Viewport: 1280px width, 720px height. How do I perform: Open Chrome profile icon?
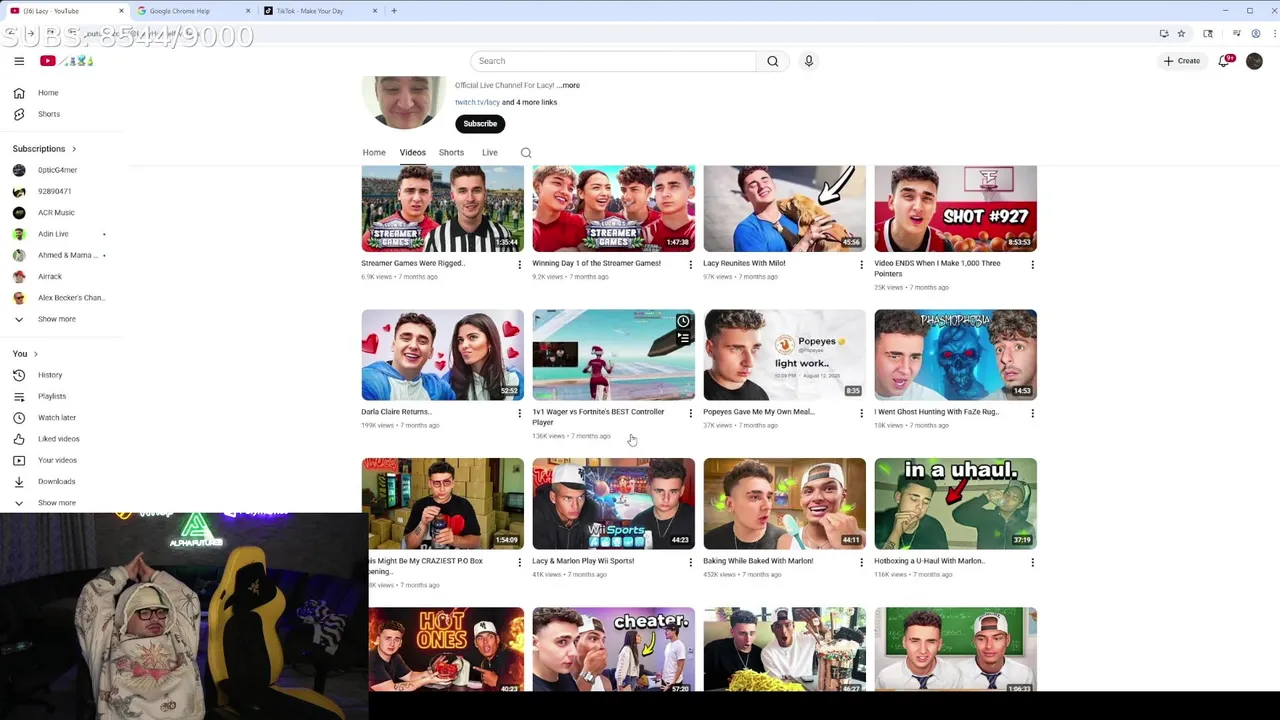(1256, 34)
